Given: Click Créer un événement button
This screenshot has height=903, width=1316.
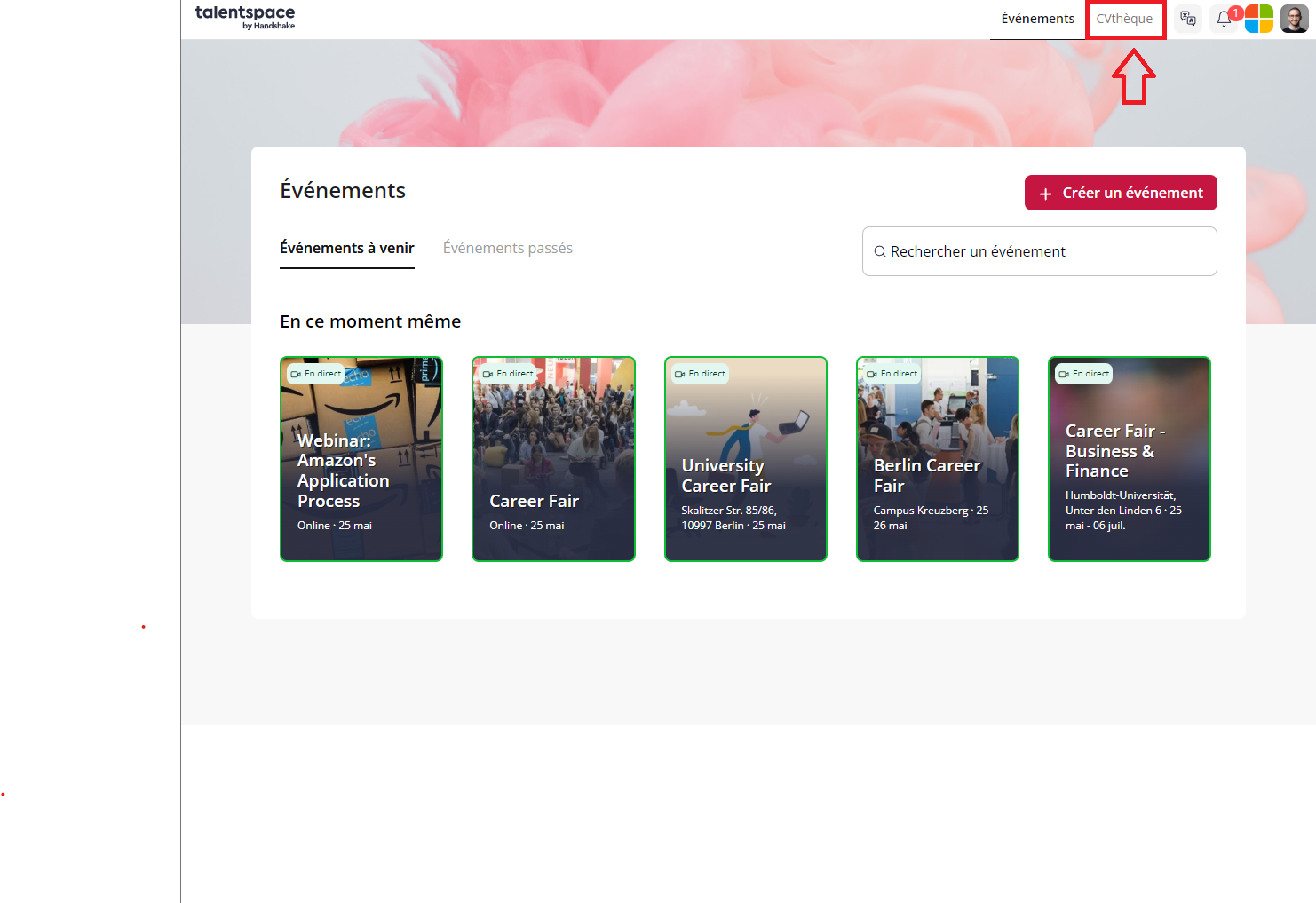Looking at the screenshot, I should (1121, 193).
